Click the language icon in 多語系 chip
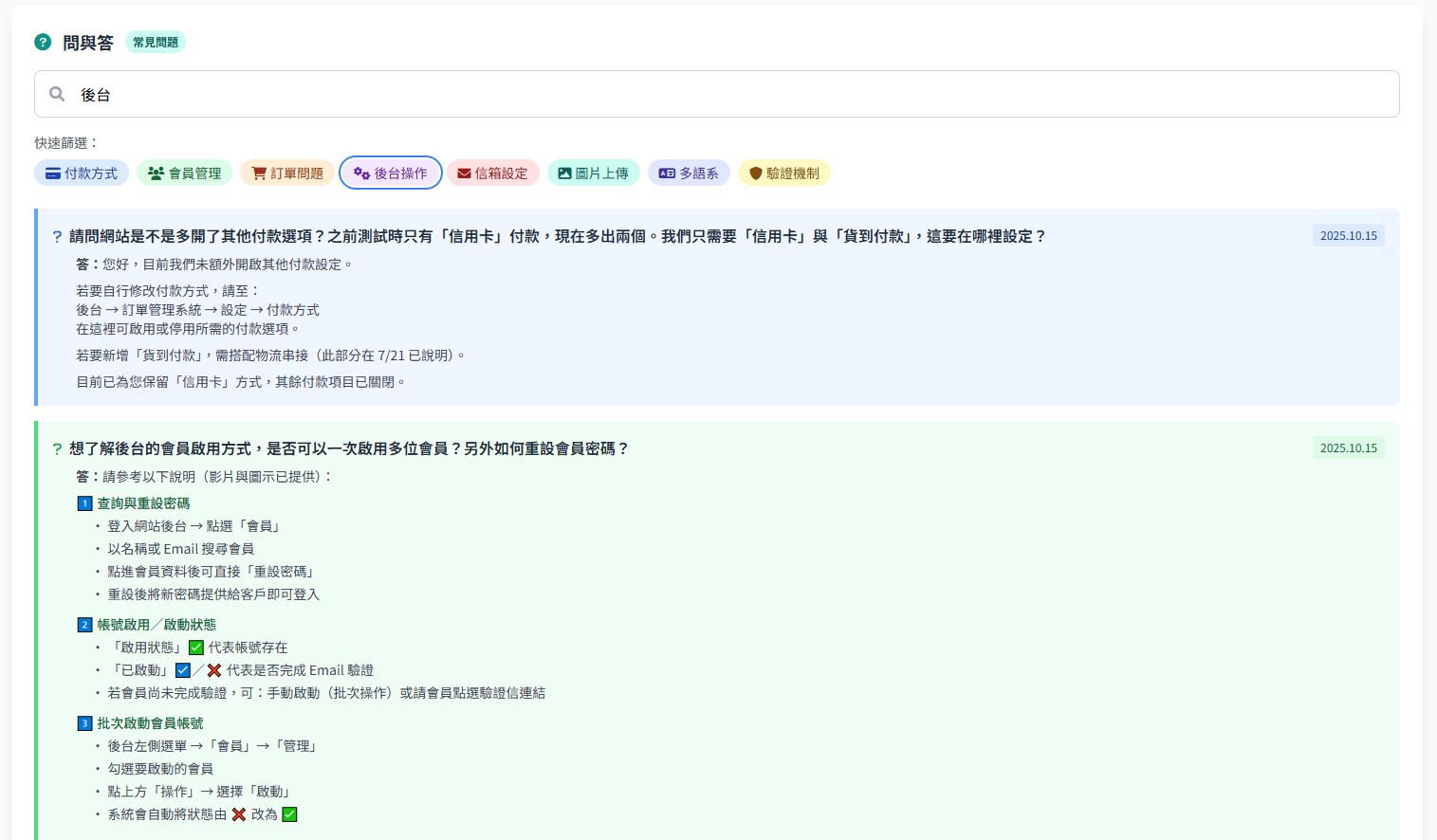1437x840 pixels. 667,173
